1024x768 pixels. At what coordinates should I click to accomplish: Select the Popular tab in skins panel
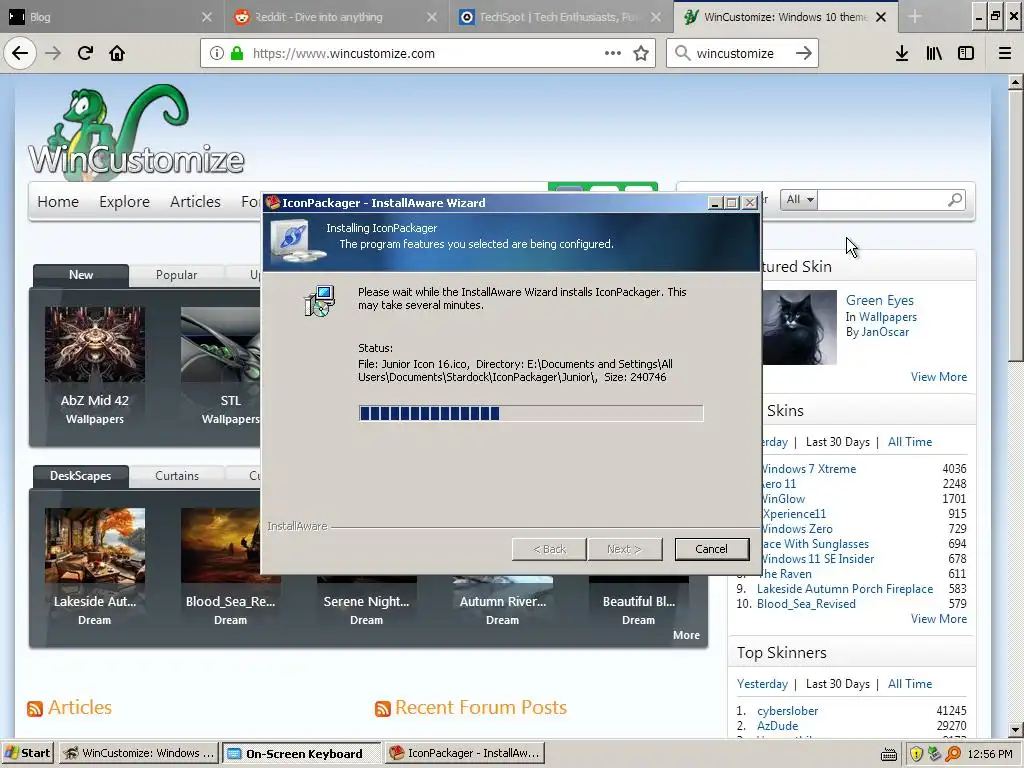(176, 275)
